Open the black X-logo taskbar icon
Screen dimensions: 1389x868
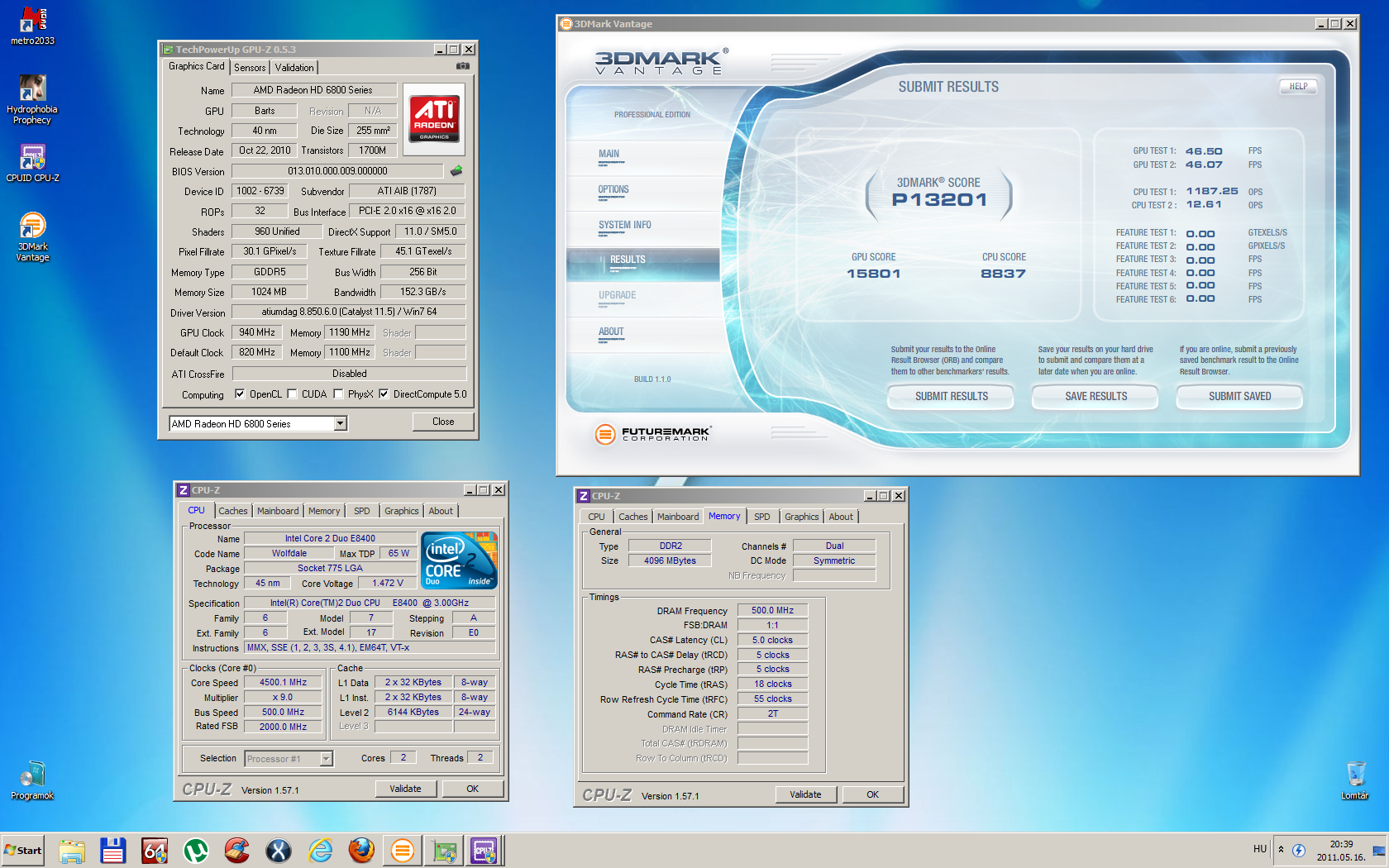pyautogui.click(x=279, y=851)
